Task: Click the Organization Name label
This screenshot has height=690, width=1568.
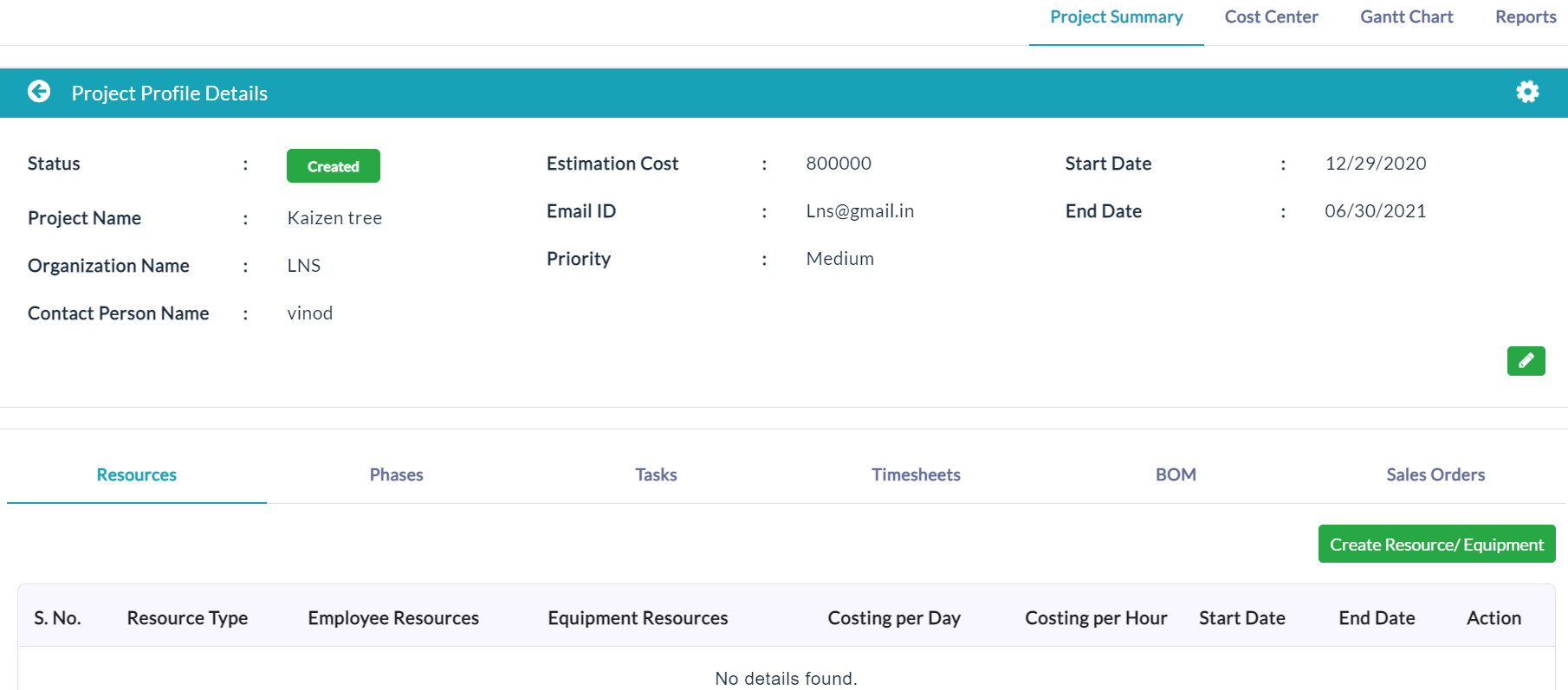Action: pos(108,266)
